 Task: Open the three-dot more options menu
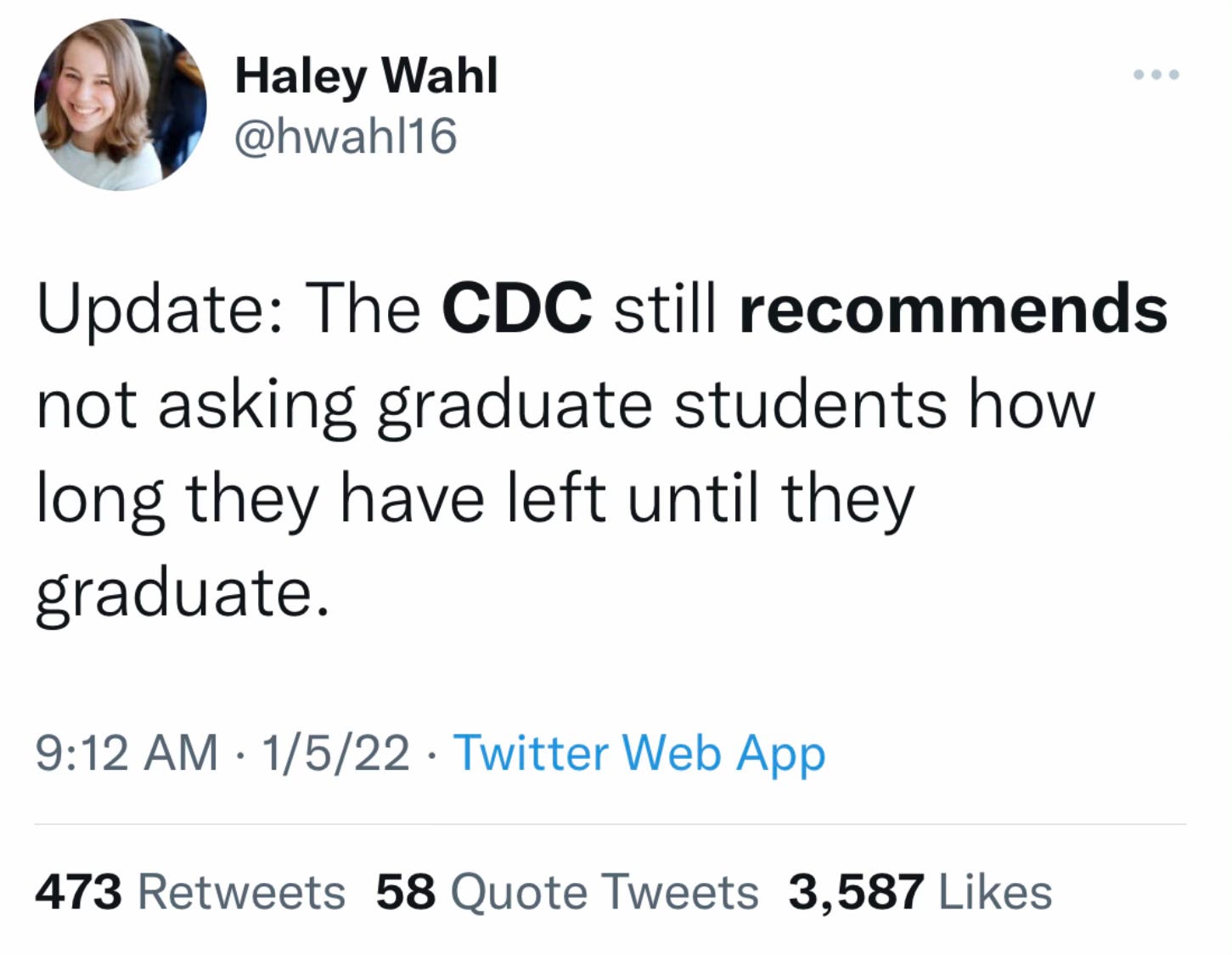(1156, 75)
